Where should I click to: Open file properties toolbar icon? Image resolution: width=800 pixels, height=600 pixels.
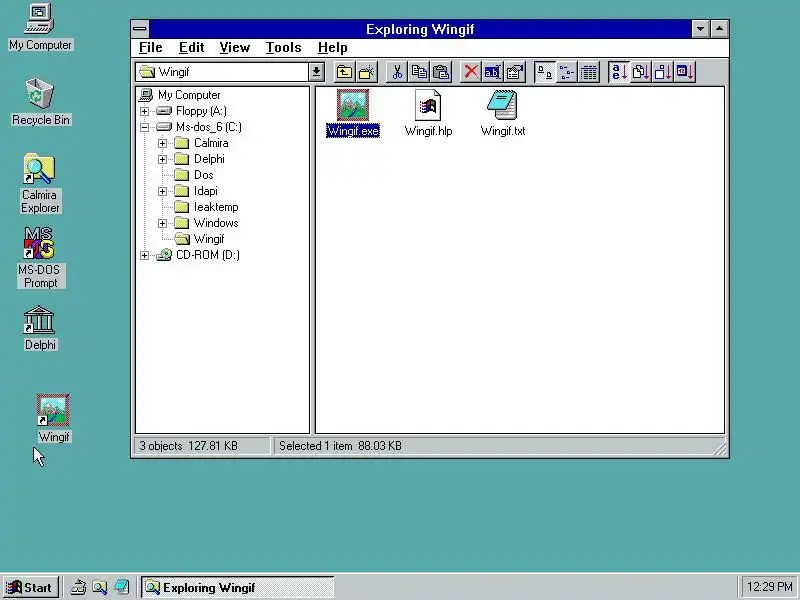(x=515, y=72)
